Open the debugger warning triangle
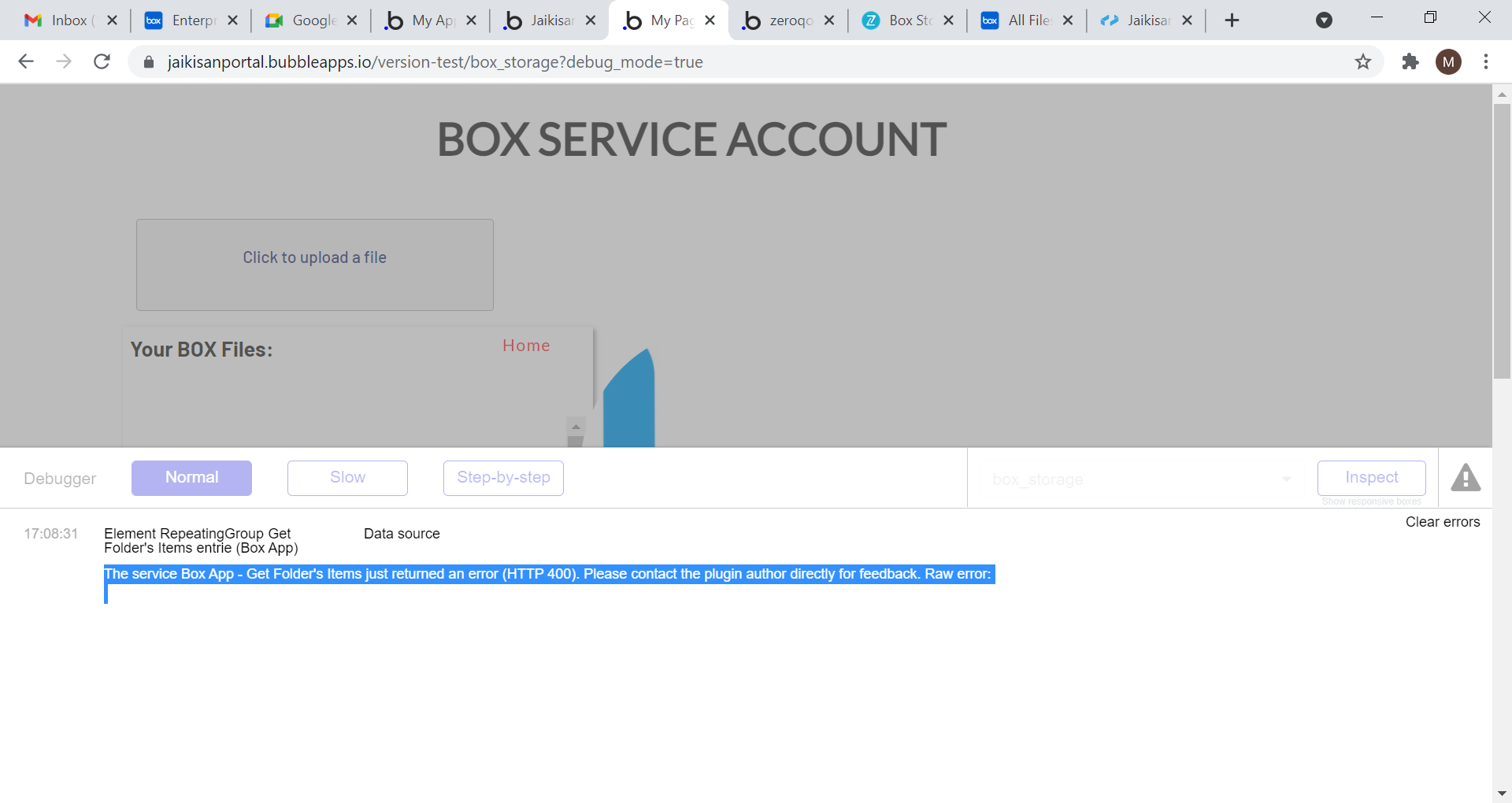Screen dimensions: 1512x803 click(x=1466, y=478)
